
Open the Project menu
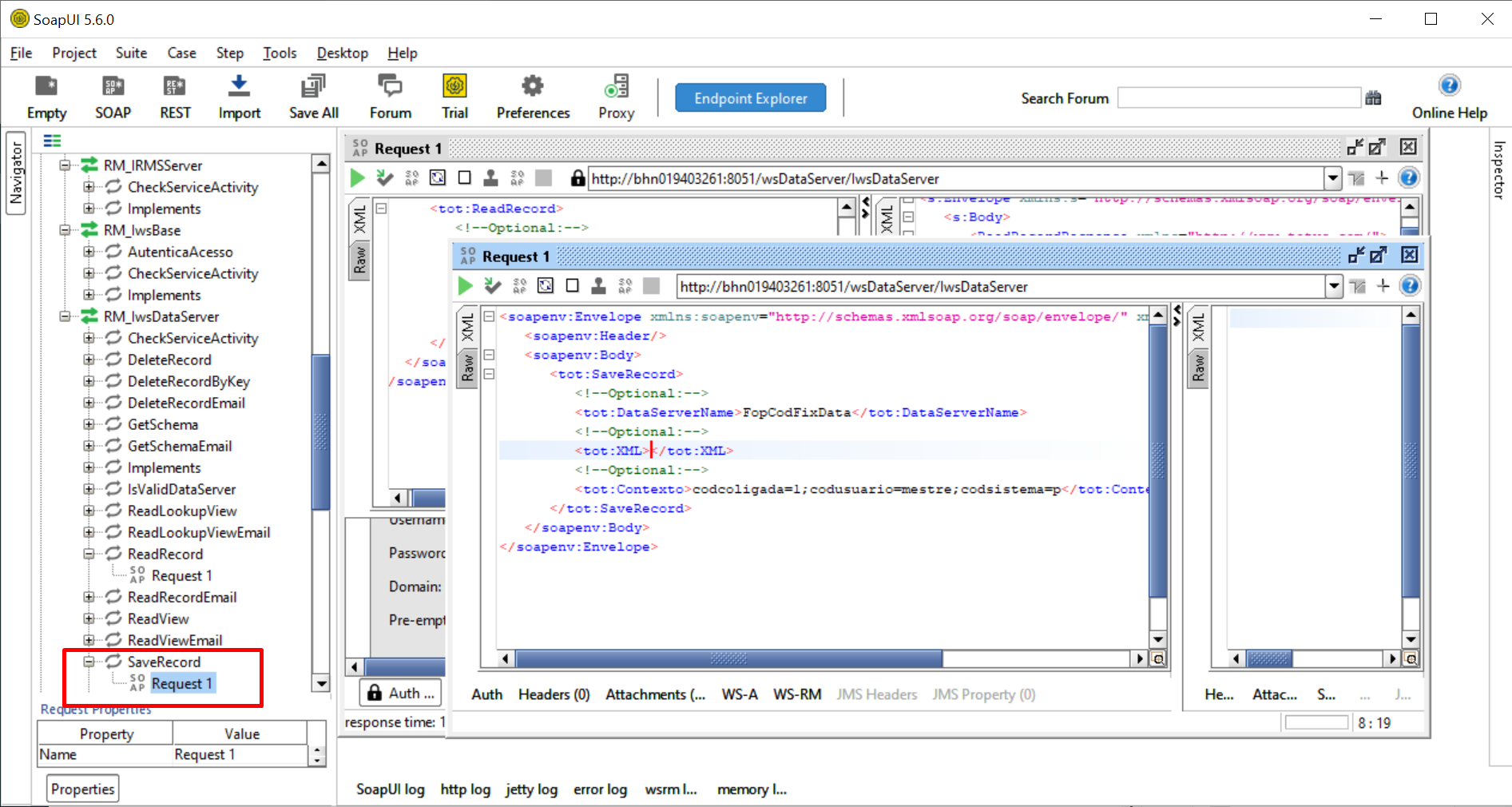(x=74, y=53)
